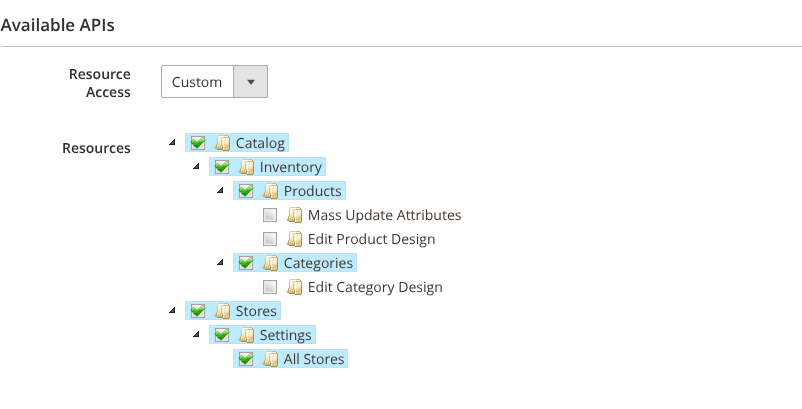Click the Products folder icon
This screenshot has width=802, height=409.
click(x=271, y=191)
